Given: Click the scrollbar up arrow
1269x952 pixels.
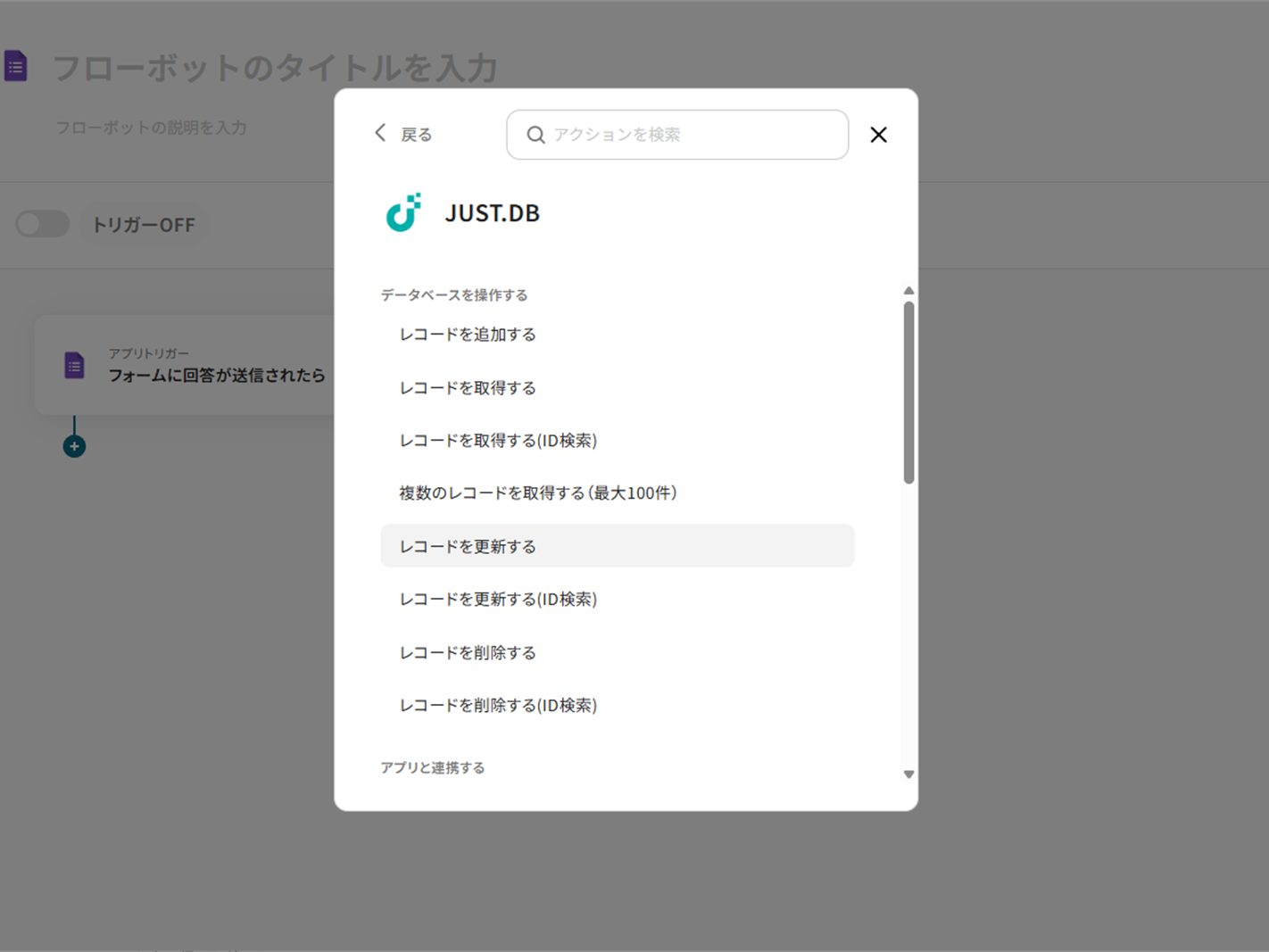Looking at the screenshot, I should click(x=908, y=291).
